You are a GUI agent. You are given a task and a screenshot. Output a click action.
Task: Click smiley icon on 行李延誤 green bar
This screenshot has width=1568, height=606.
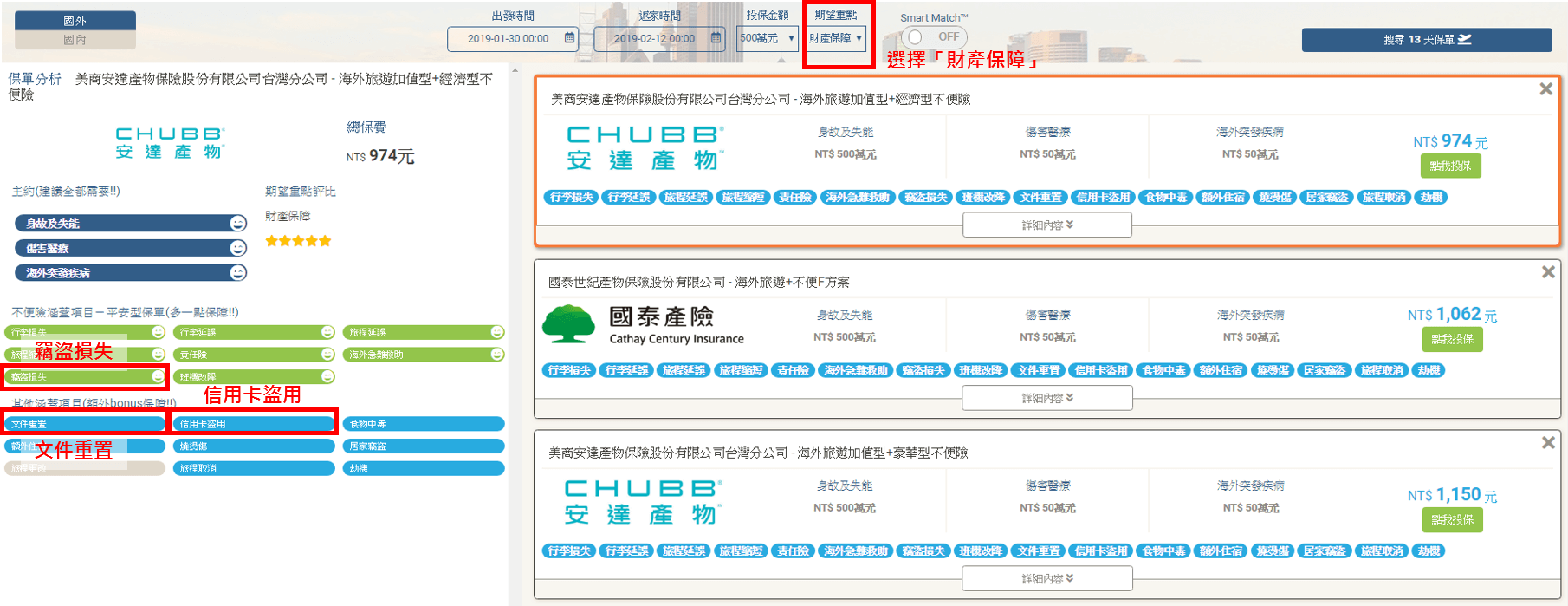(327, 332)
